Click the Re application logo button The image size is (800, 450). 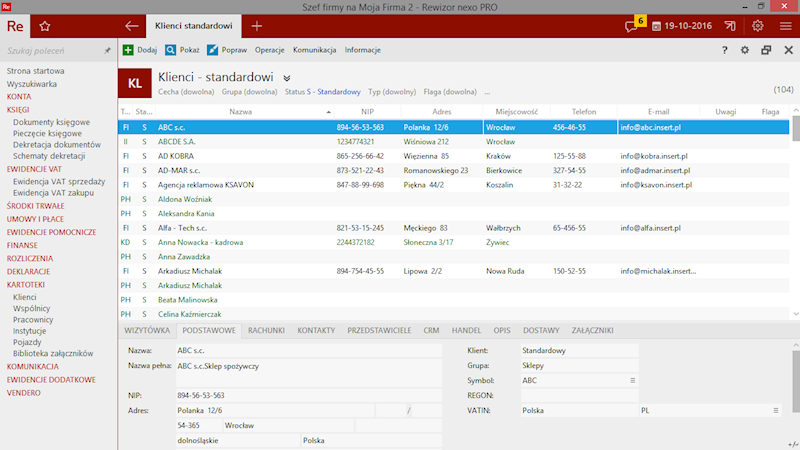click(x=15, y=26)
